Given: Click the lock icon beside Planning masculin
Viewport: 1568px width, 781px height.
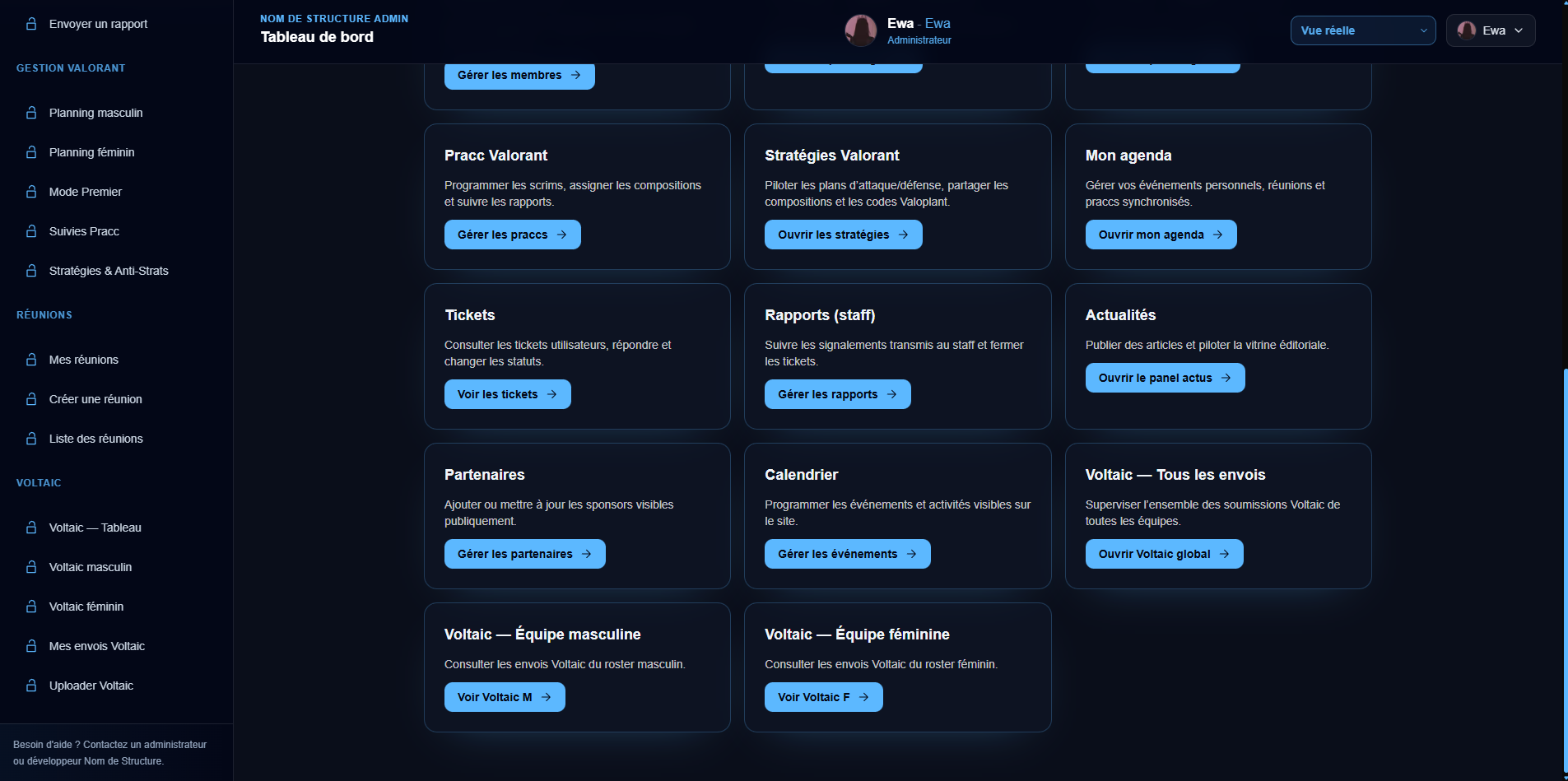Looking at the screenshot, I should [31, 113].
